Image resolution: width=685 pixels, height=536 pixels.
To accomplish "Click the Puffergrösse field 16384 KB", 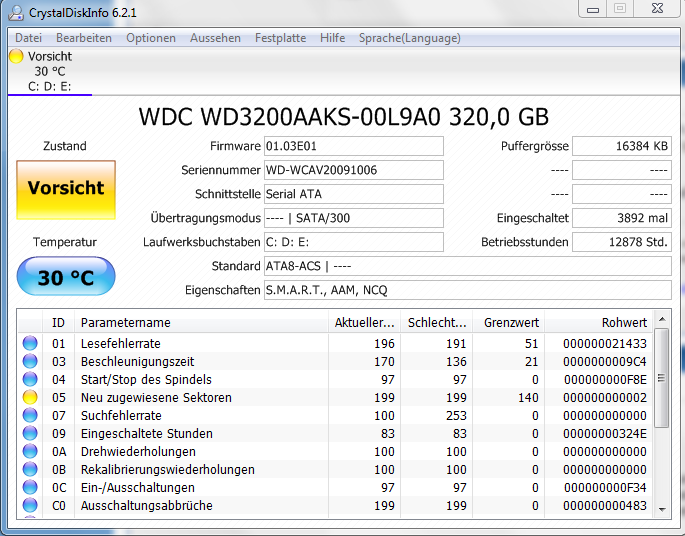I will click(x=622, y=146).
